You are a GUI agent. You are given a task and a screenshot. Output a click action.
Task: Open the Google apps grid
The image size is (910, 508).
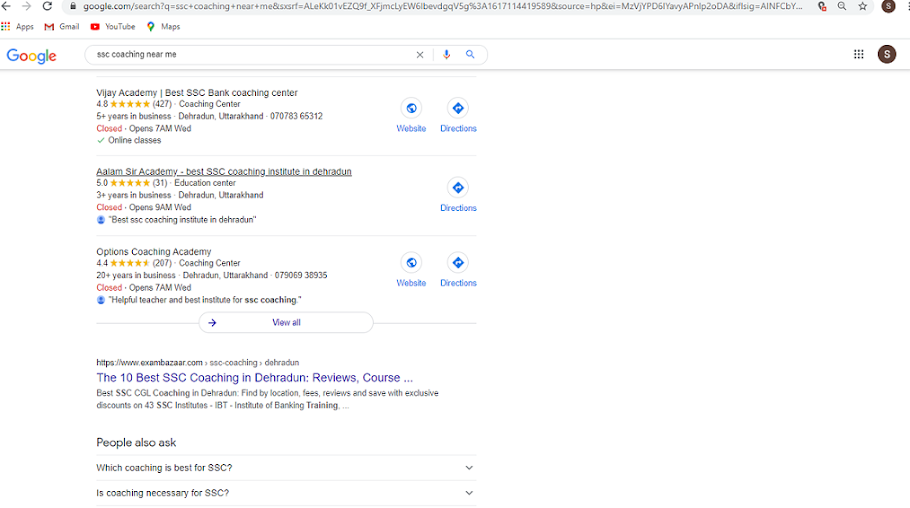pyautogui.click(x=858, y=55)
